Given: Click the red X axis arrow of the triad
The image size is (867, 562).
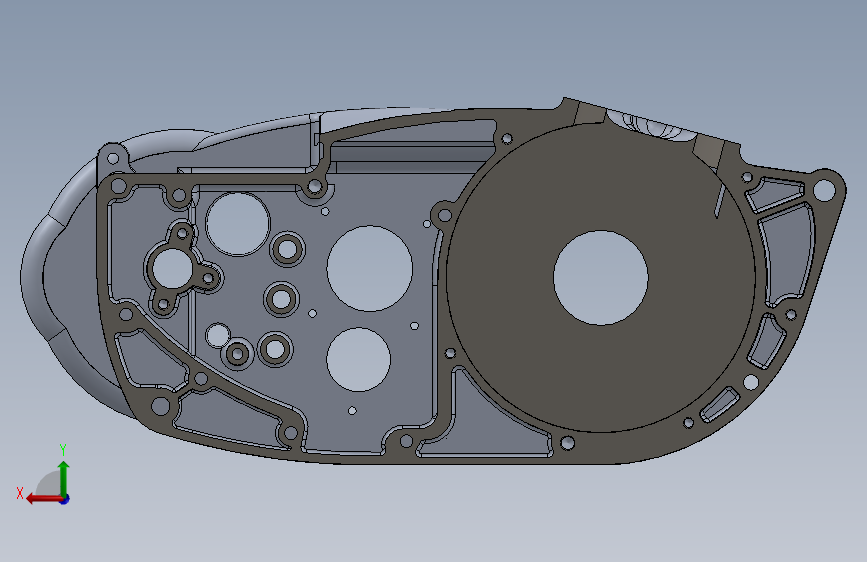Looking at the screenshot, I should (x=44, y=499).
